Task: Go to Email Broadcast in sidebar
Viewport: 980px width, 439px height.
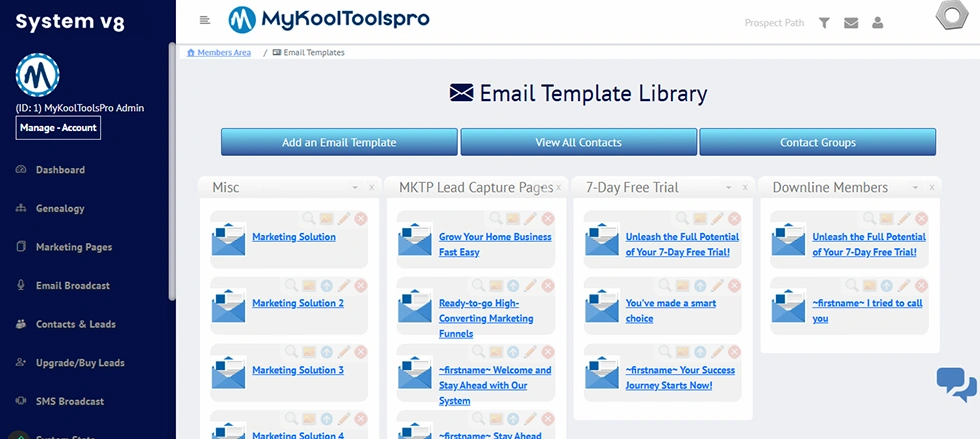Action: (73, 286)
